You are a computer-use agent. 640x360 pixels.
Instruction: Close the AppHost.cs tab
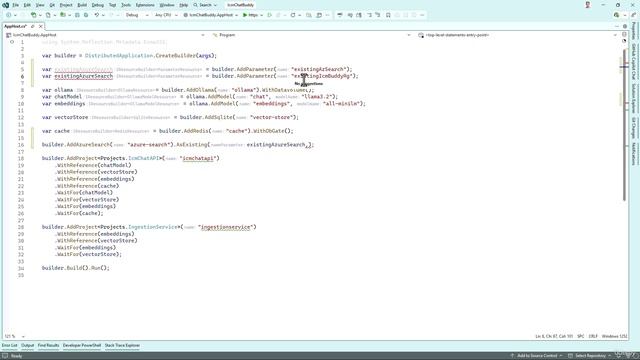pyautogui.click(x=40, y=26)
